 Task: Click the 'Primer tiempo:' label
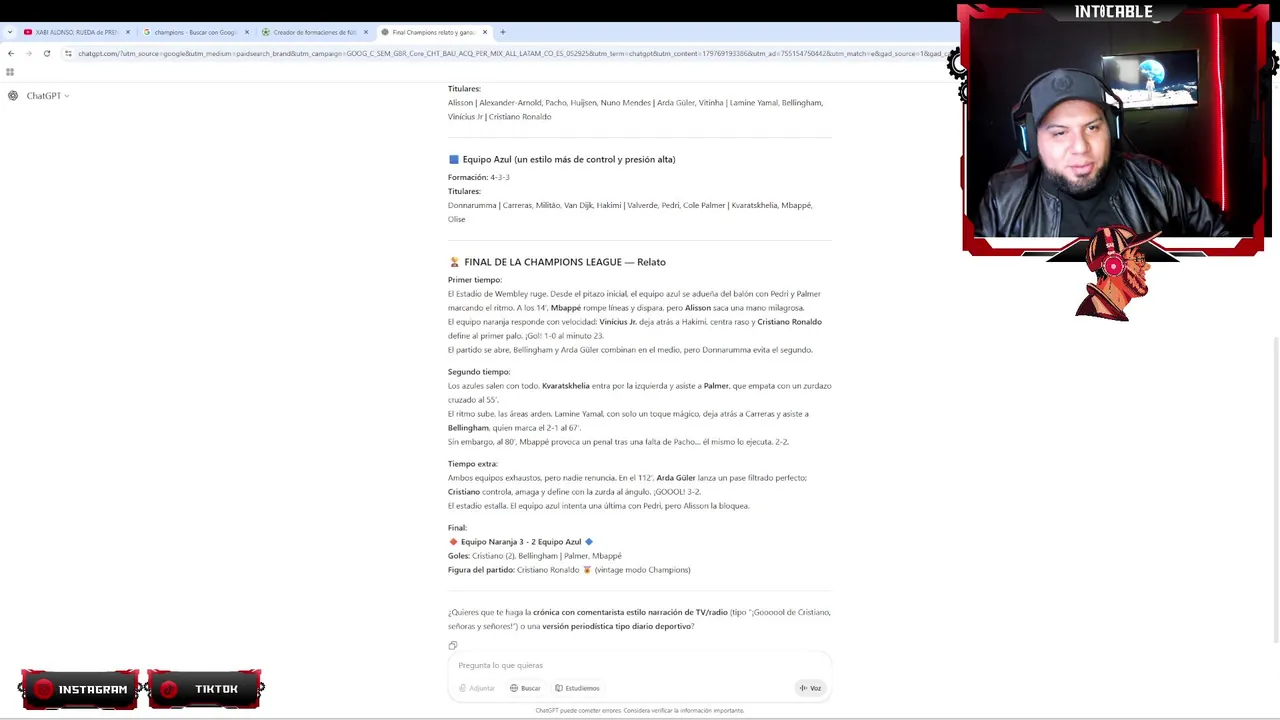coord(475,280)
